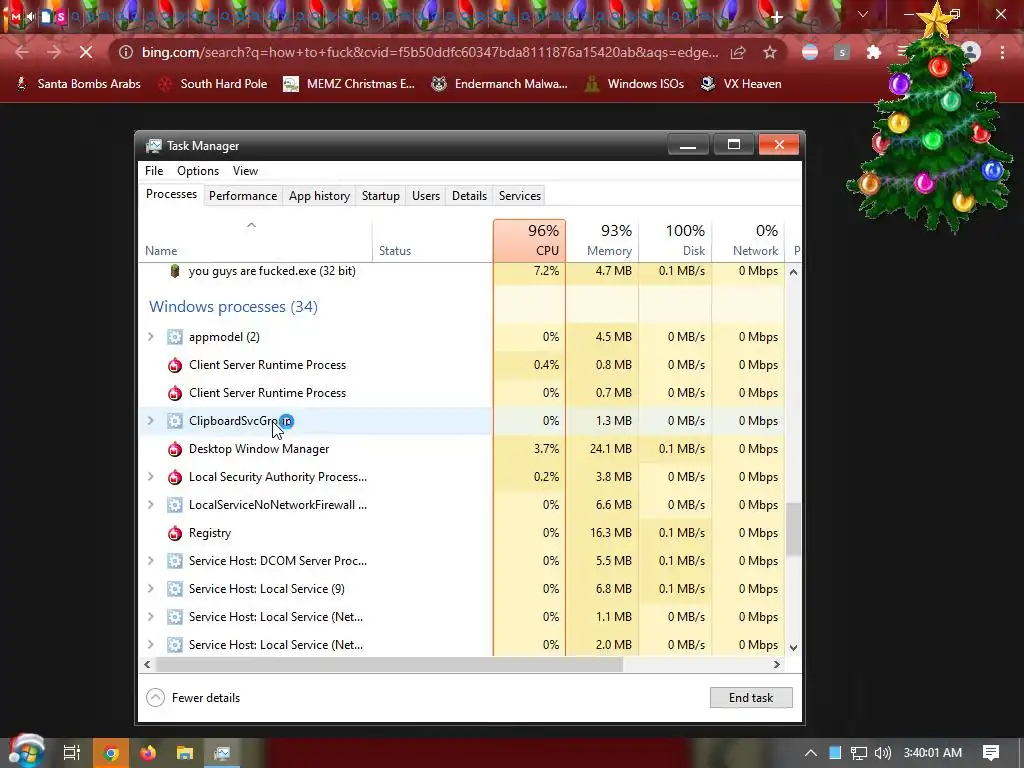This screenshot has height=768, width=1024.
Task: Click the address bar URL field
Action: [430, 52]
